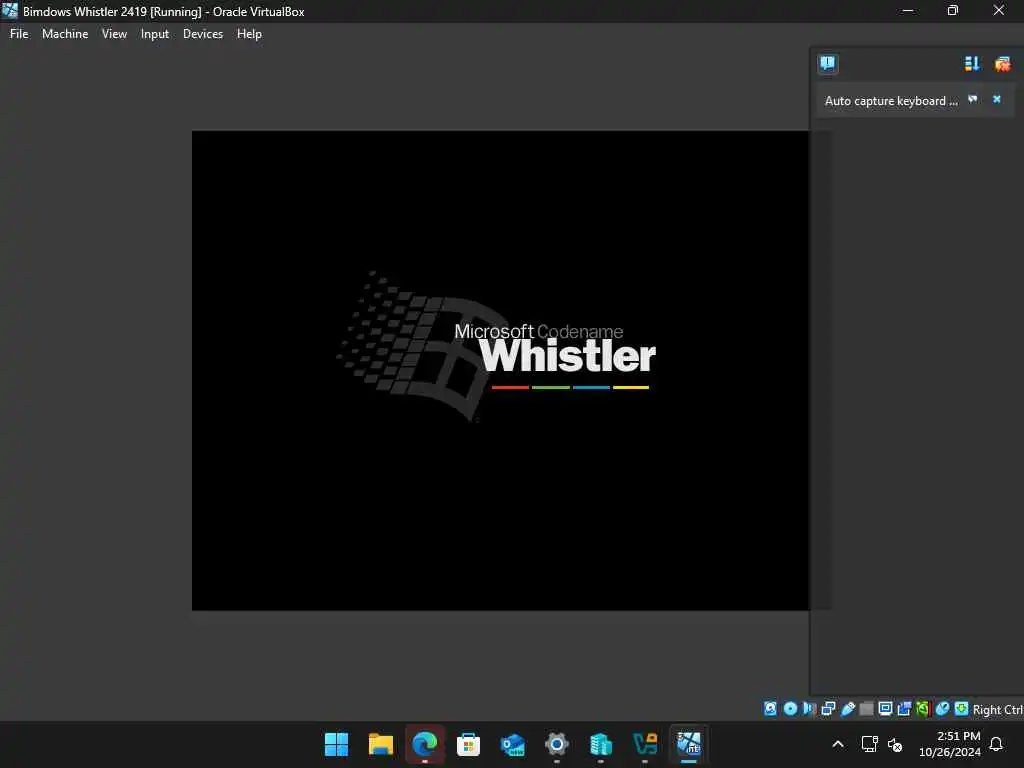Click the VirtualBox window title icon
Image resolution: width=1024 pixels, height=768 pixels.
coord(9,10)
